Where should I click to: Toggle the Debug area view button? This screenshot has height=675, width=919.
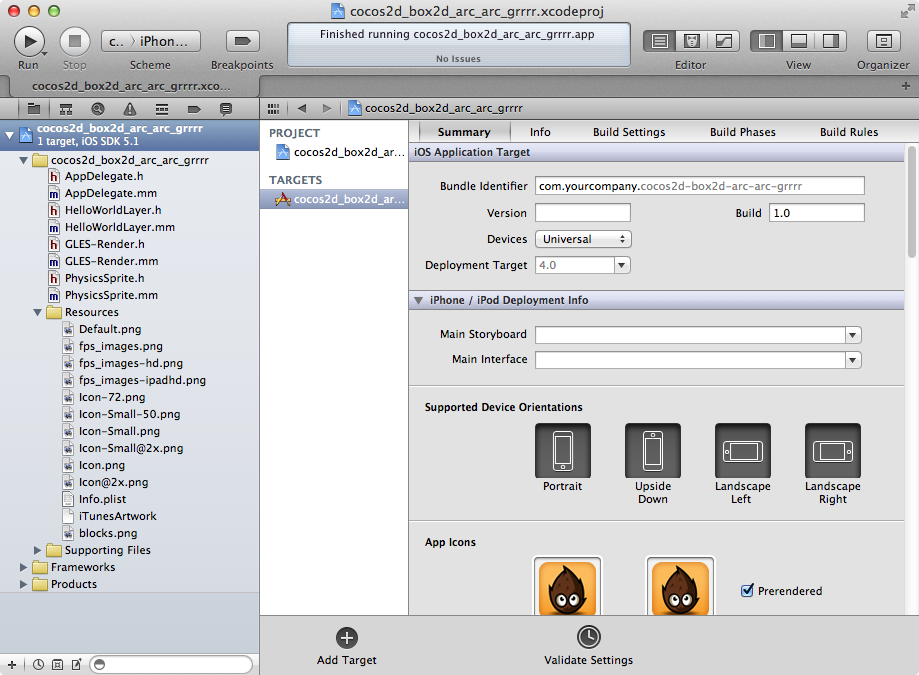[x=798, y=41]
